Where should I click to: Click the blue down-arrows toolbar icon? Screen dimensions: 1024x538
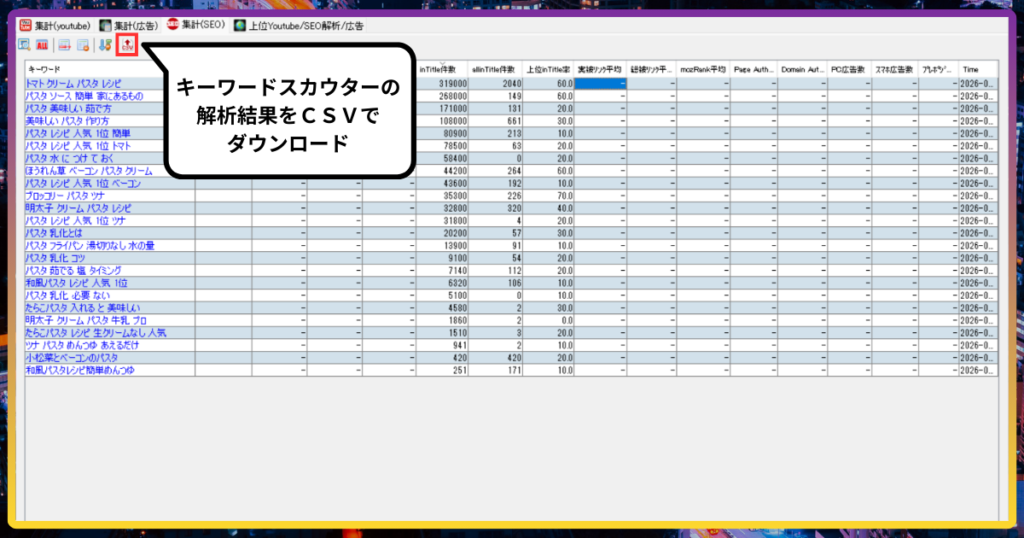[x=105, y=45]
